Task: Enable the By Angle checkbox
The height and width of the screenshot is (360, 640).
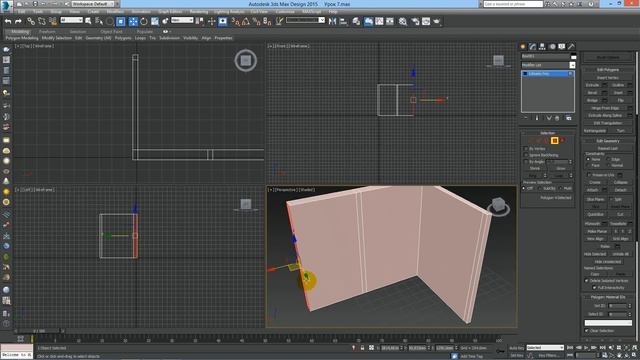Action: 526,162
